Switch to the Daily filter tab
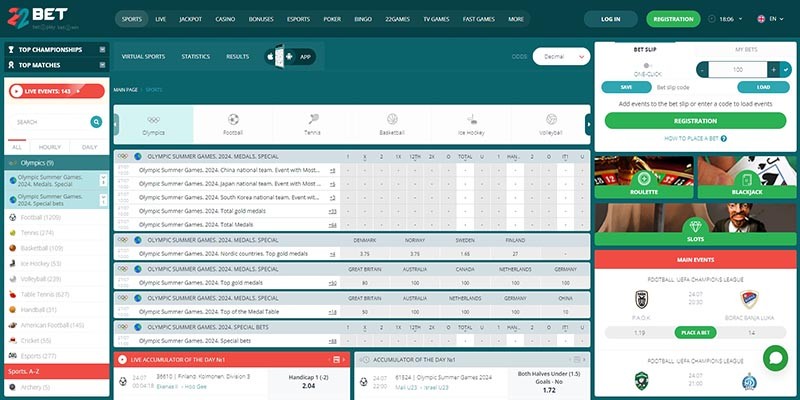Image resolution: width=800 pixels, height=400 pixels. [x=89, y=147]
